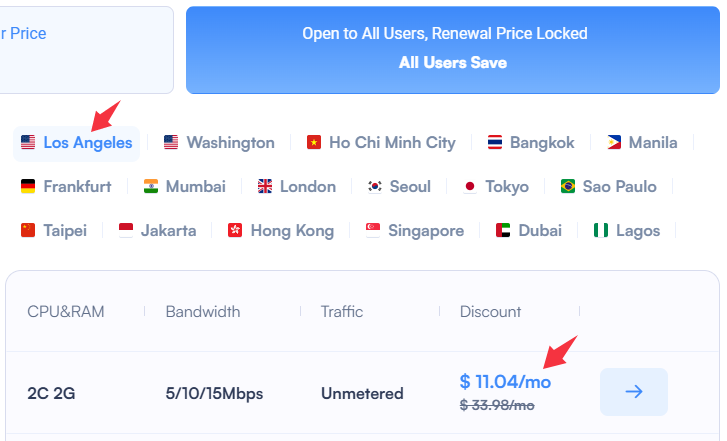Image resolution: width=727 pixels, height=441 pixels.
Task: Switch to the Mumbai location
Action: (185, 186)
